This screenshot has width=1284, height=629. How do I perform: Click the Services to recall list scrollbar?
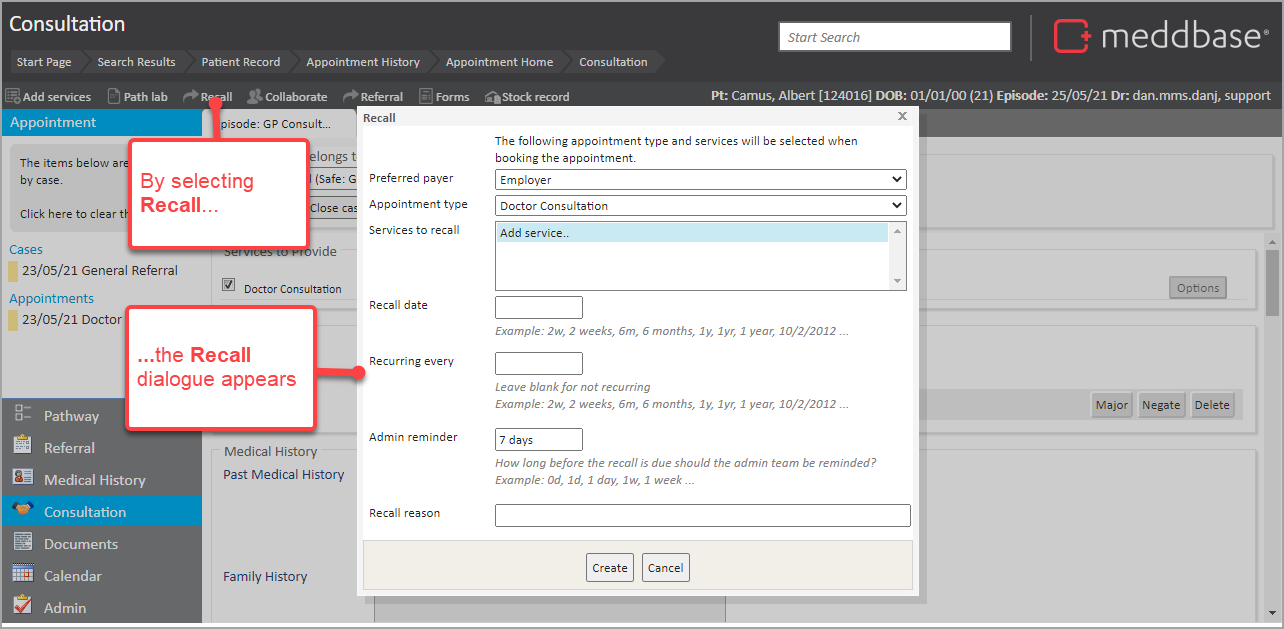[x=898, y=256]
